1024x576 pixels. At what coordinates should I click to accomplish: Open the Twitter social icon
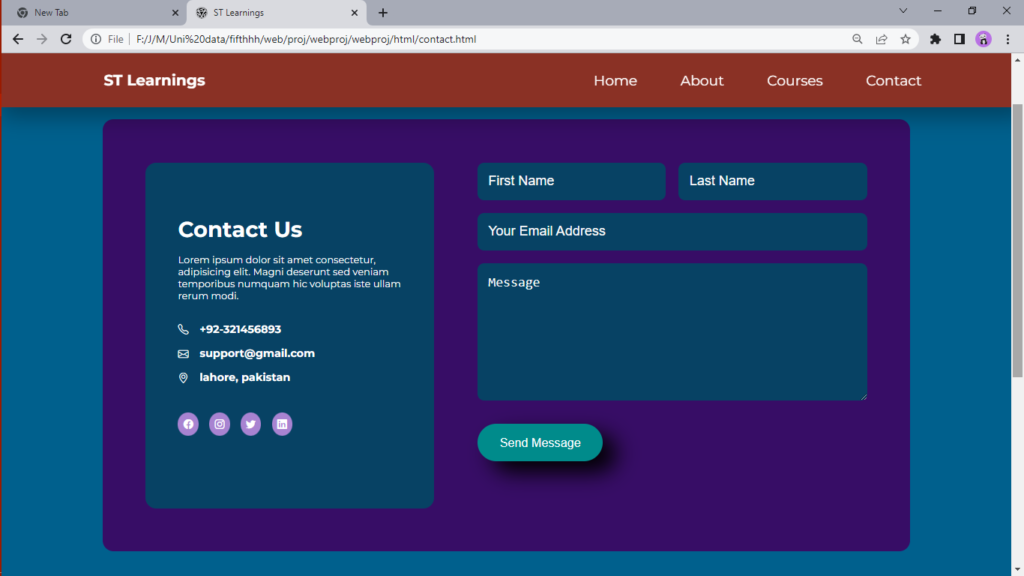pos(251,424)
